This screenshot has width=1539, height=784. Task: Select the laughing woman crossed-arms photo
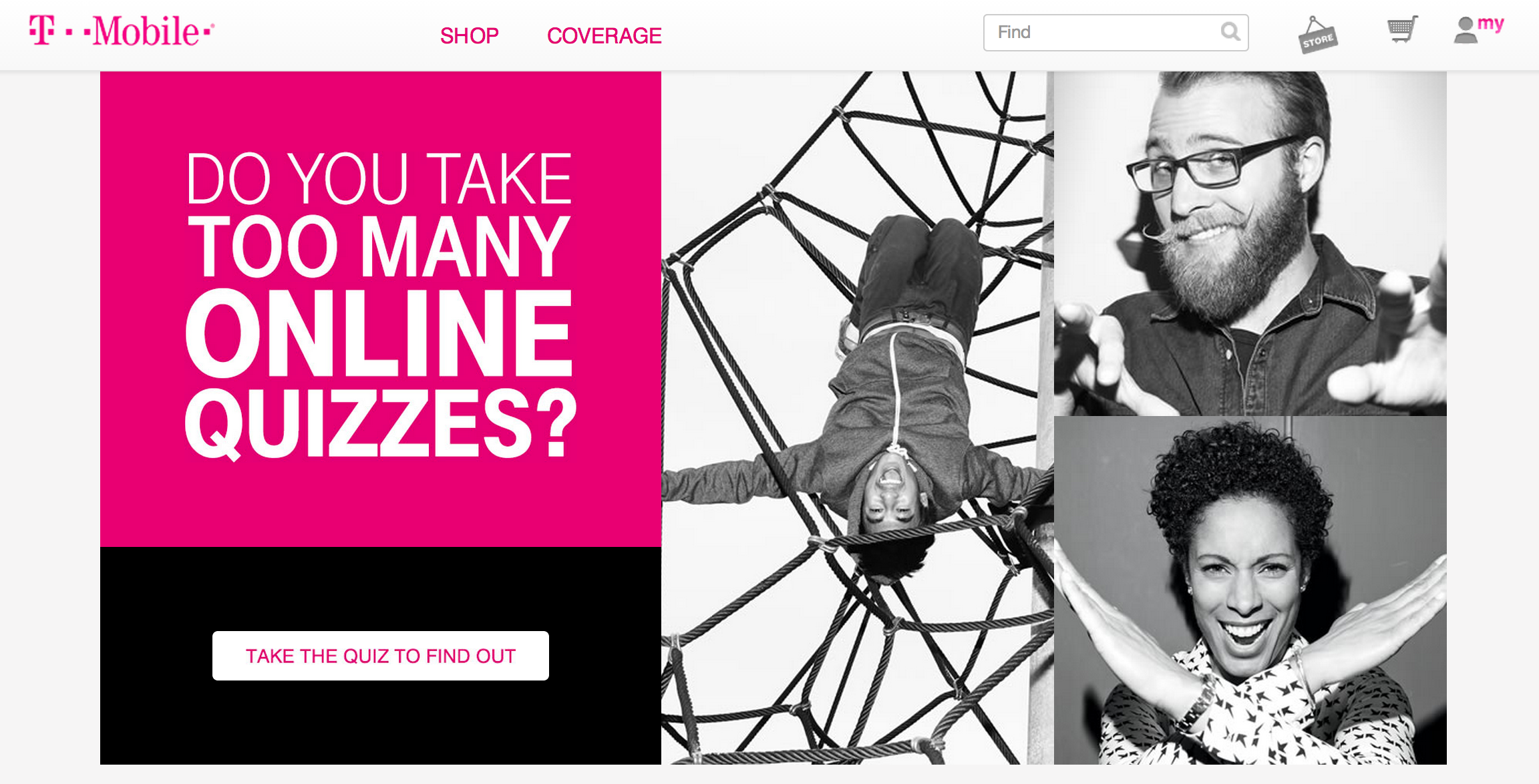pos(1250,590)
